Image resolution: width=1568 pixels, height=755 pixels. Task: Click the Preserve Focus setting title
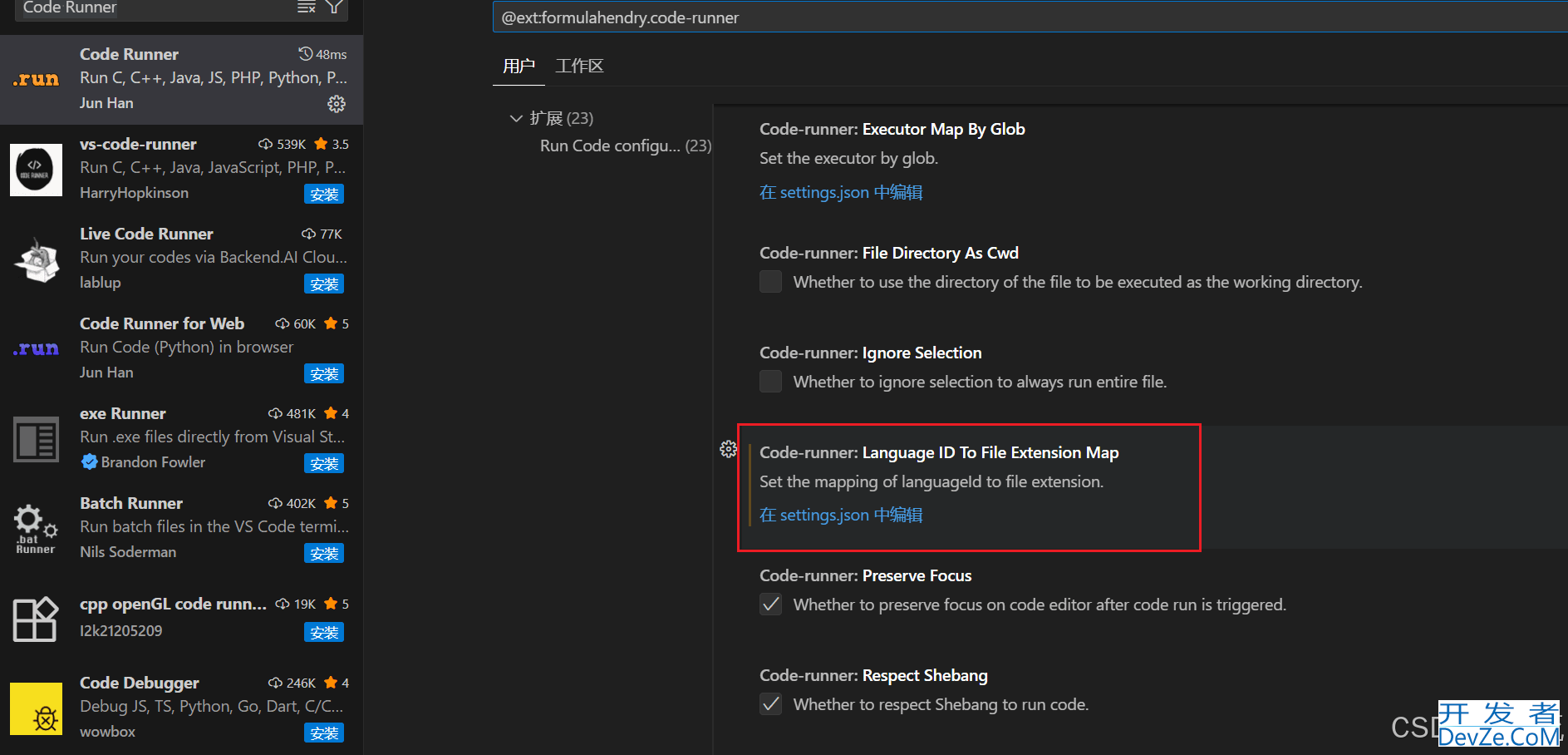[x=866, y=575]
